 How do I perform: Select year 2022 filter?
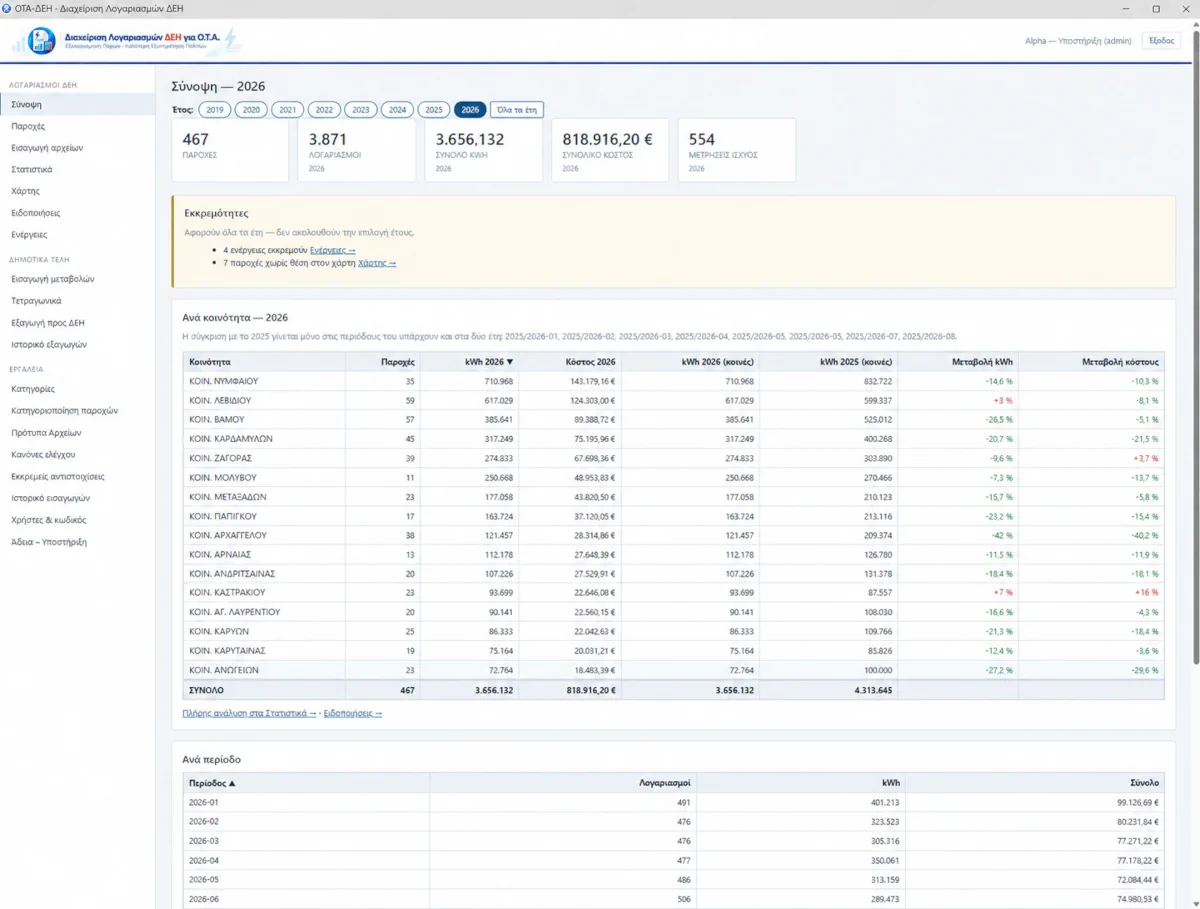(x=324, y=110)
